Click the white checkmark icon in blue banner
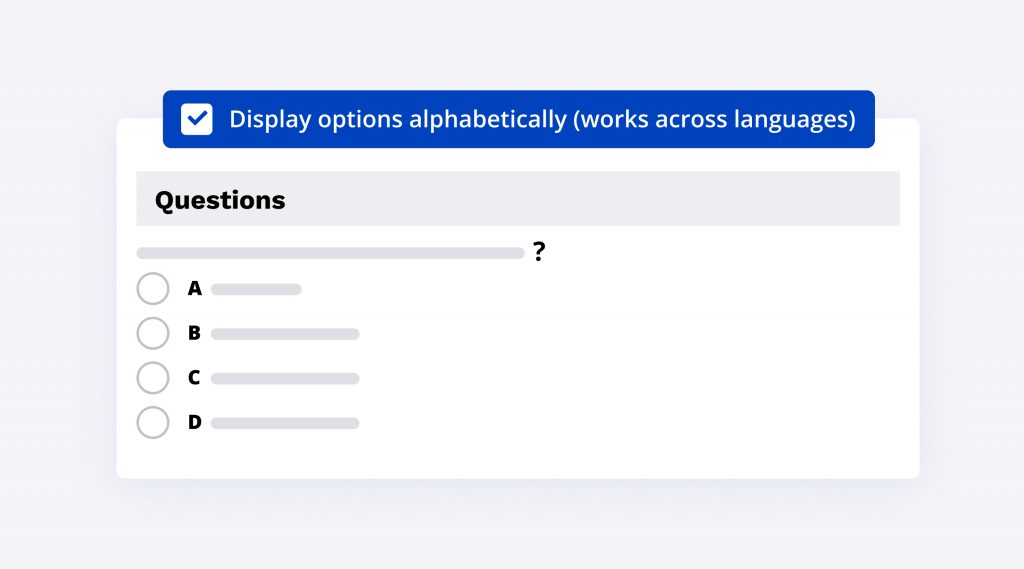The height and width of the screenshot is (569, 1024). 197,120
